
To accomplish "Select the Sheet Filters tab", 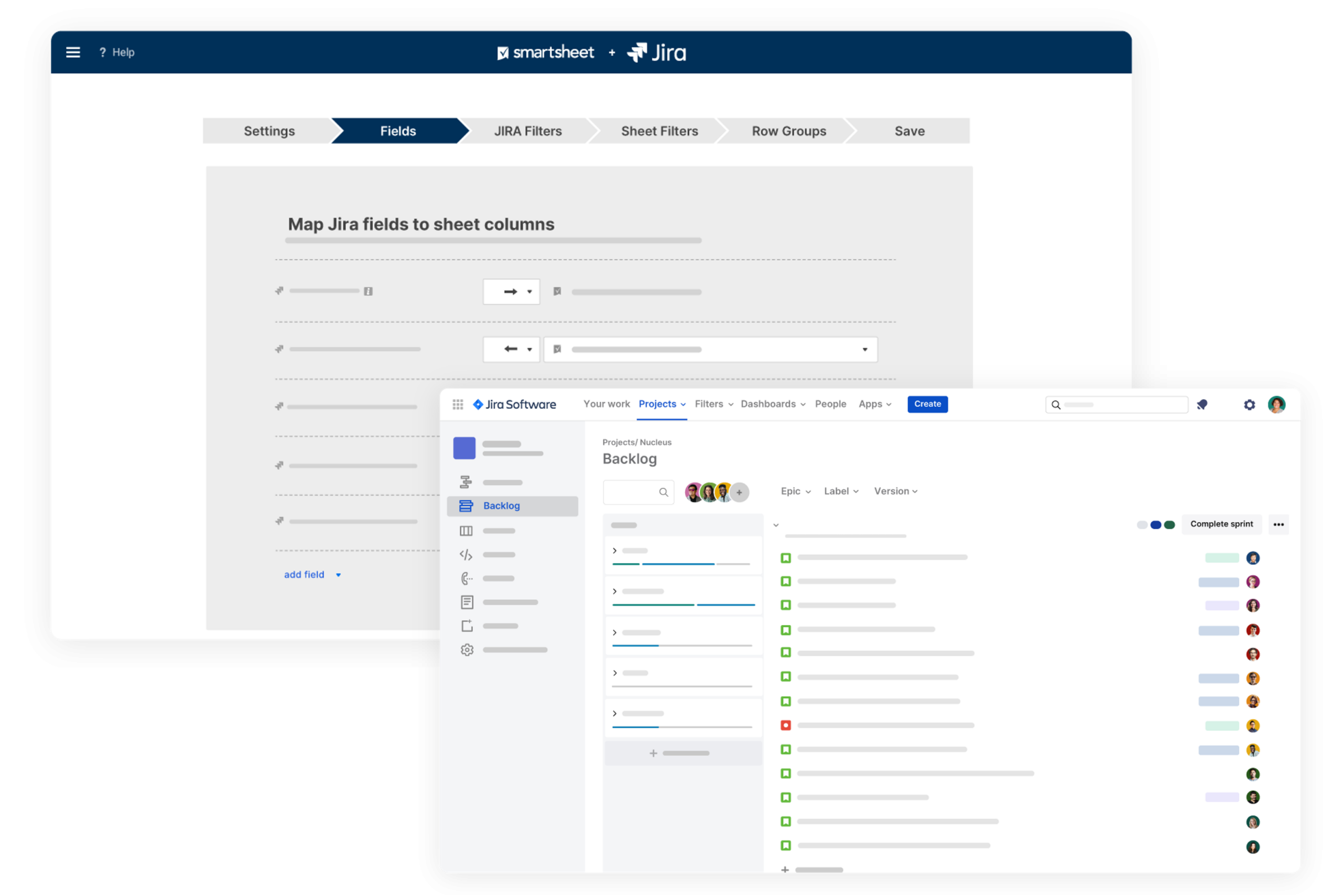I will [659, 131].
